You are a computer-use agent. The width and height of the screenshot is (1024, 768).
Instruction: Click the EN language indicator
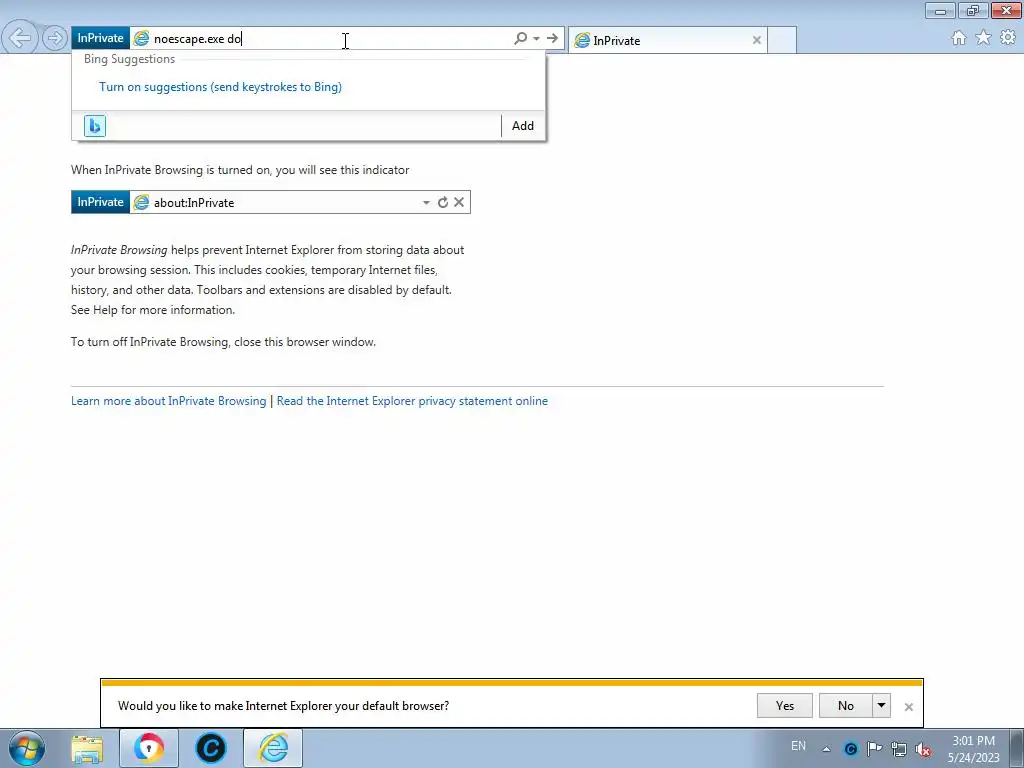coord(798,746)
